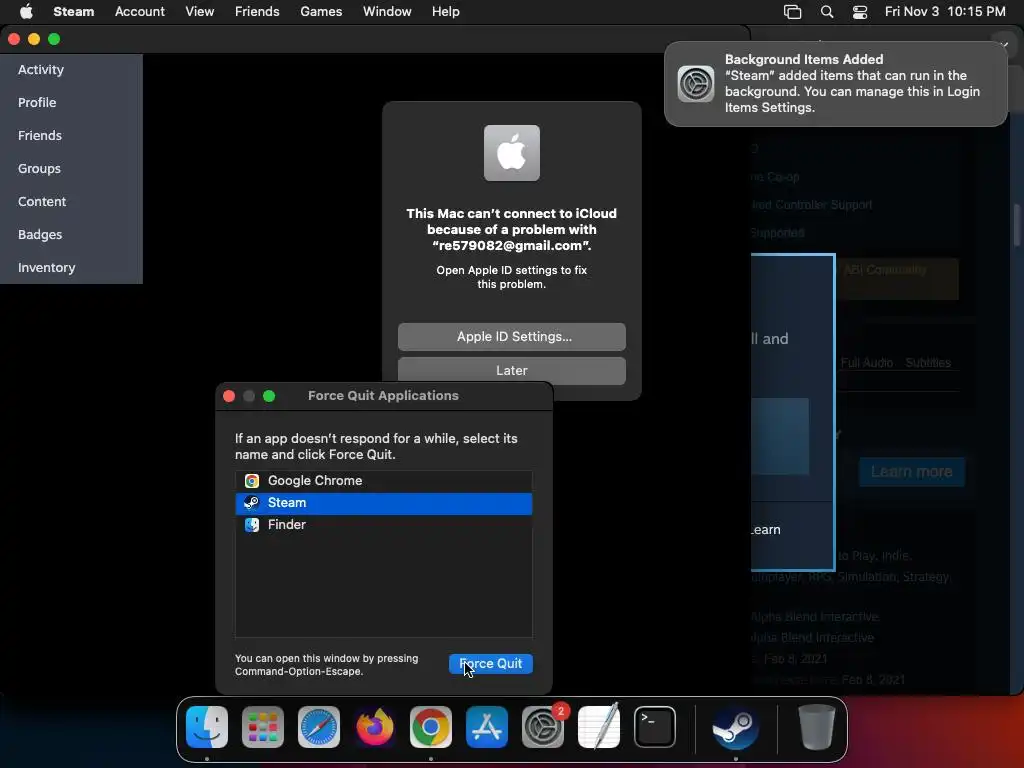Viewport: 1024px width, 768px height.
Task: Select Google Chrome in Force Quit list
Action: point(383,481)
